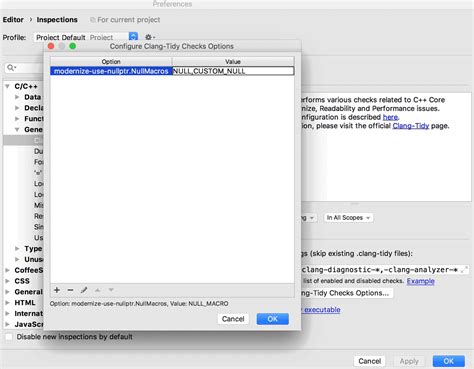The width and height of the screenshot is (474, 369).
Task: Click the clang-diagnostic checks text field
Action: 385,270
